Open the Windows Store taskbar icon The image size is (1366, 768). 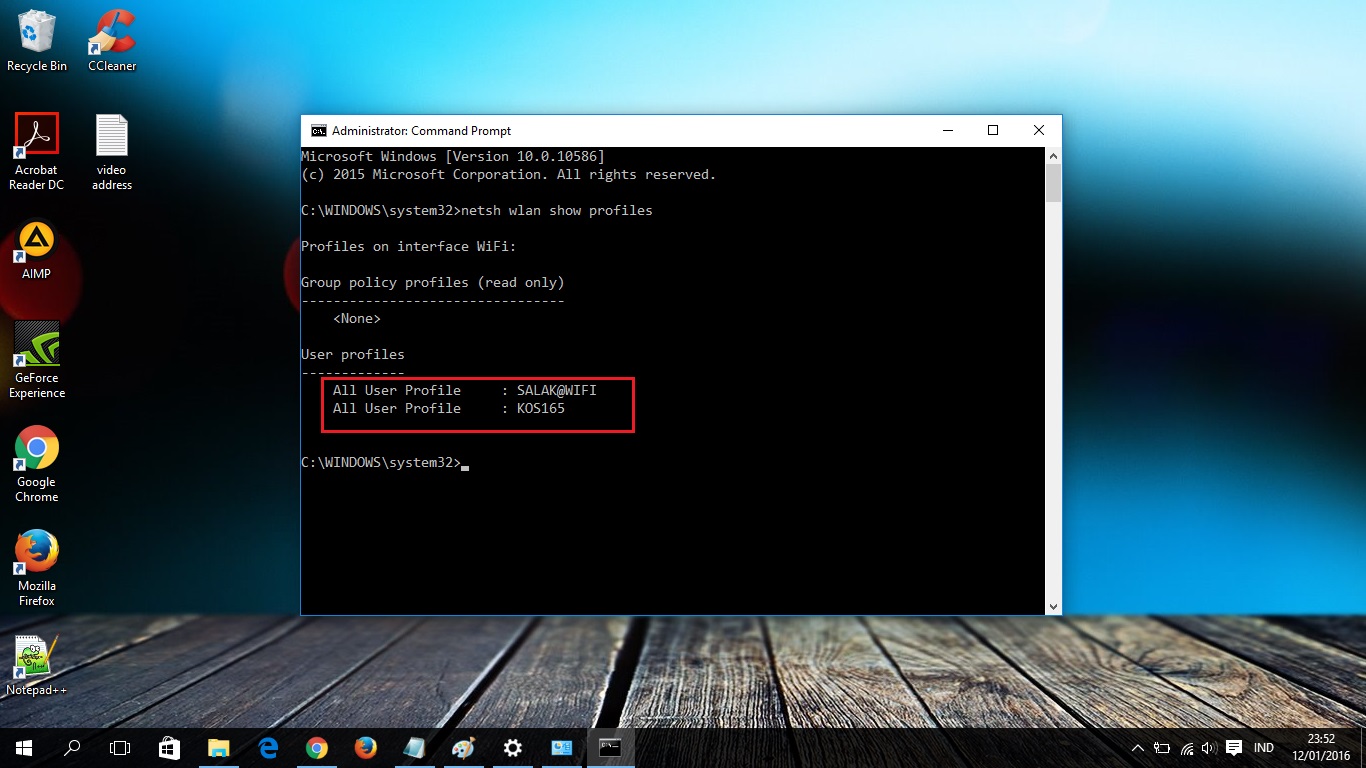tap(169, 747)
